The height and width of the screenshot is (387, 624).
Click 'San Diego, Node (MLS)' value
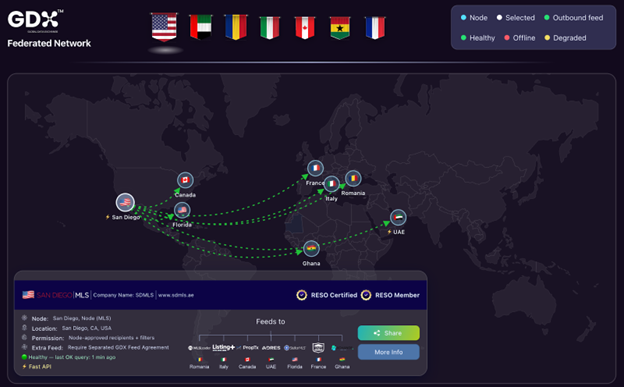pos(82,318)
